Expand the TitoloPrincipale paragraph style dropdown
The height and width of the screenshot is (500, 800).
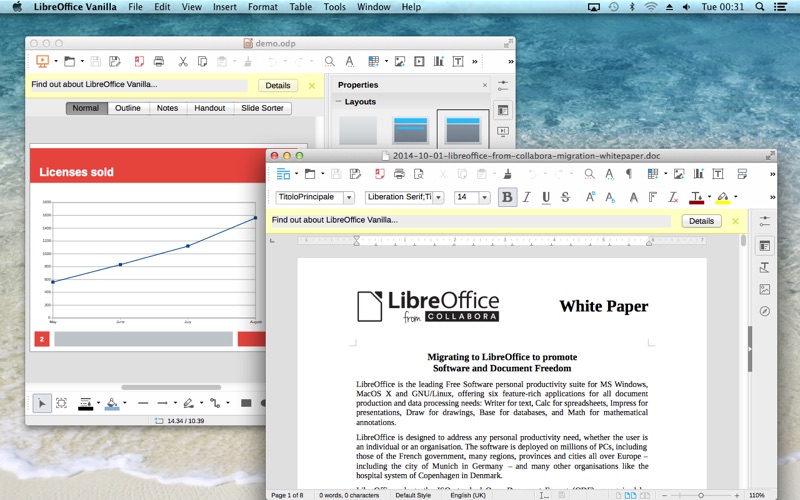(349, 197)
